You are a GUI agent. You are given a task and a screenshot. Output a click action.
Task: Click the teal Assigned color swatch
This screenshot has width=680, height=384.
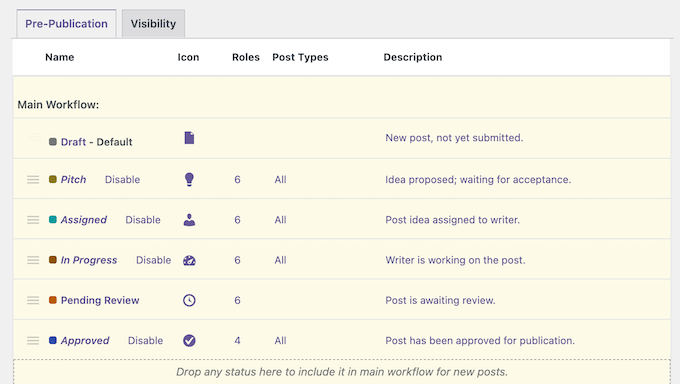[x=53, y=220]
